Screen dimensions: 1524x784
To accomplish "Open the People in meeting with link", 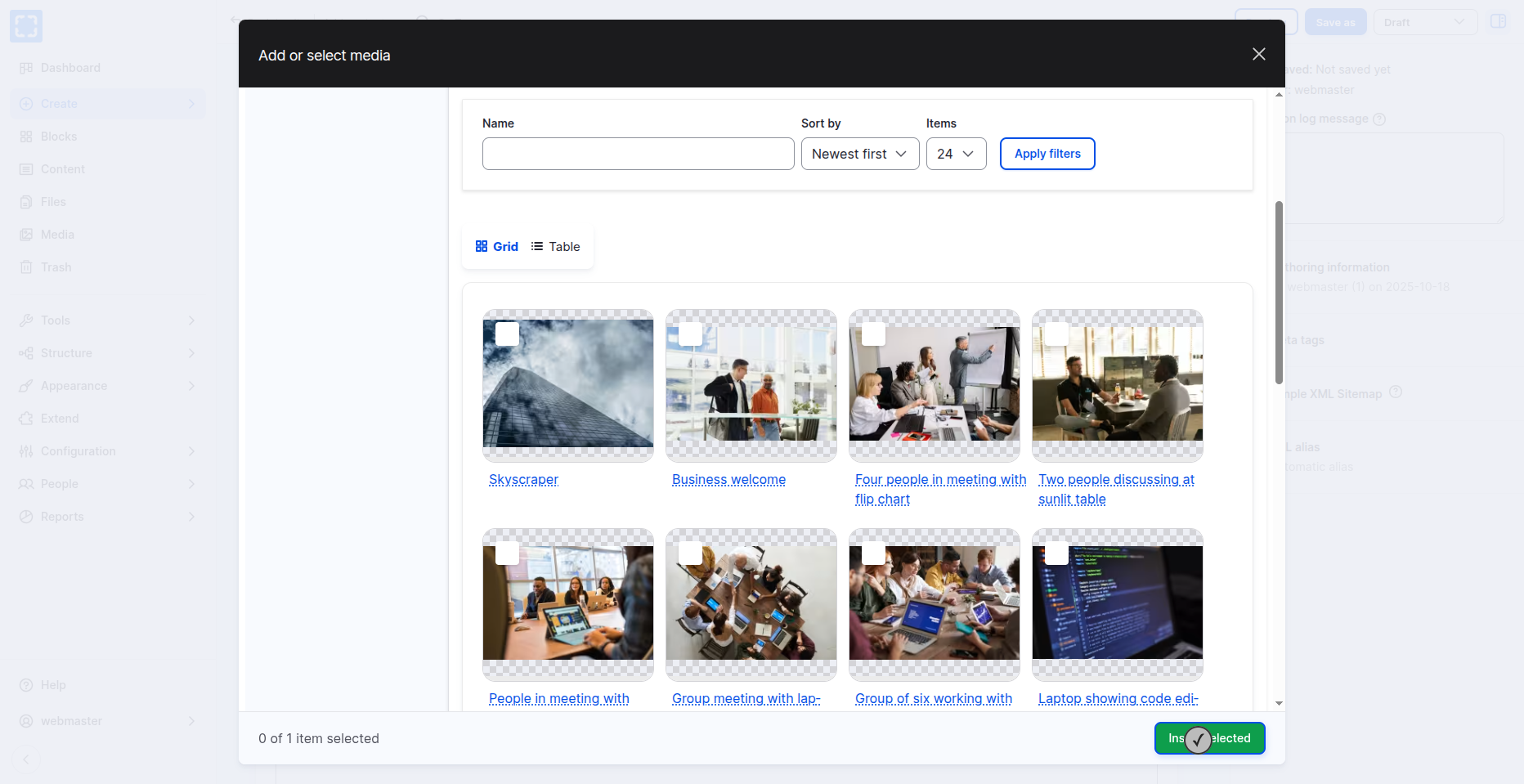I will (559, 699).
